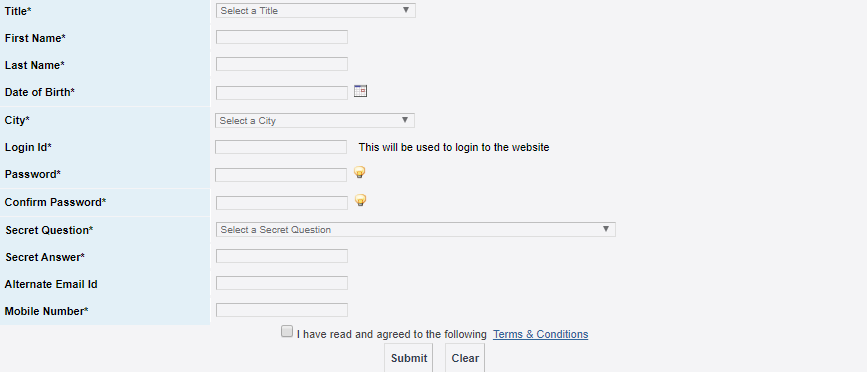The image size is (867, 372).
Task: Click the lightbulb hint beside Password
Action: (359, 172)
